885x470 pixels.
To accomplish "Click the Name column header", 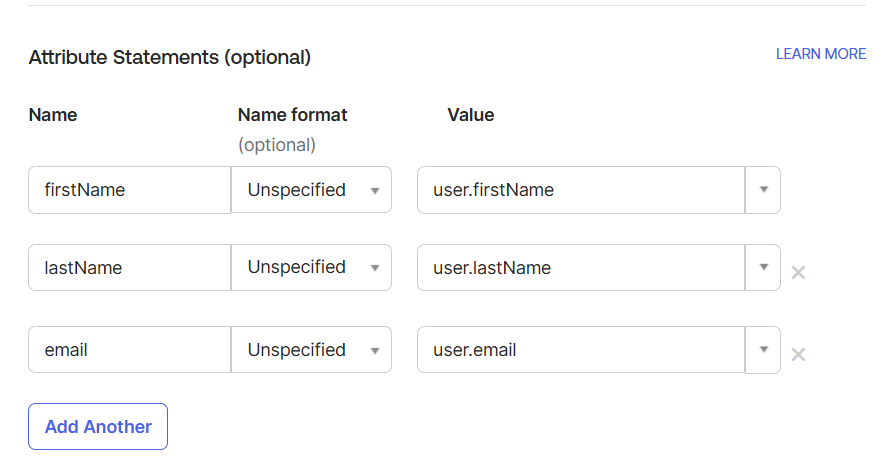I will coord(53,115).
